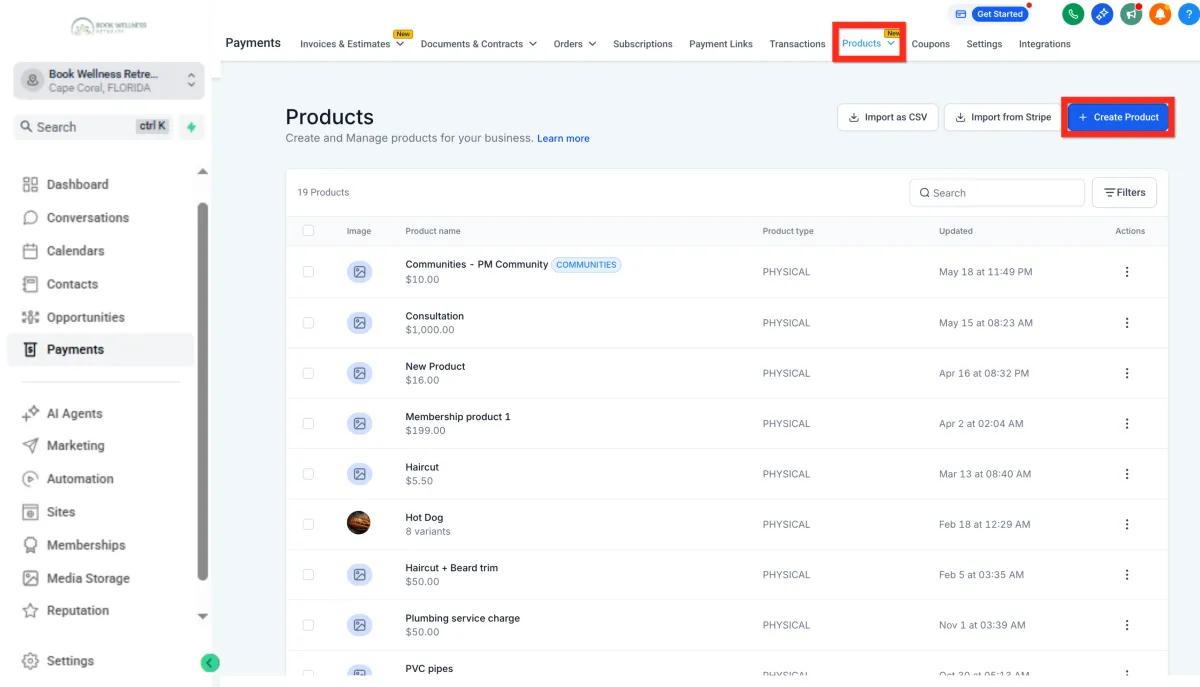Screen dimensions: 1200x687
Task: Click the green lightning bolt quick actions icon
Action: pos(191,127)
